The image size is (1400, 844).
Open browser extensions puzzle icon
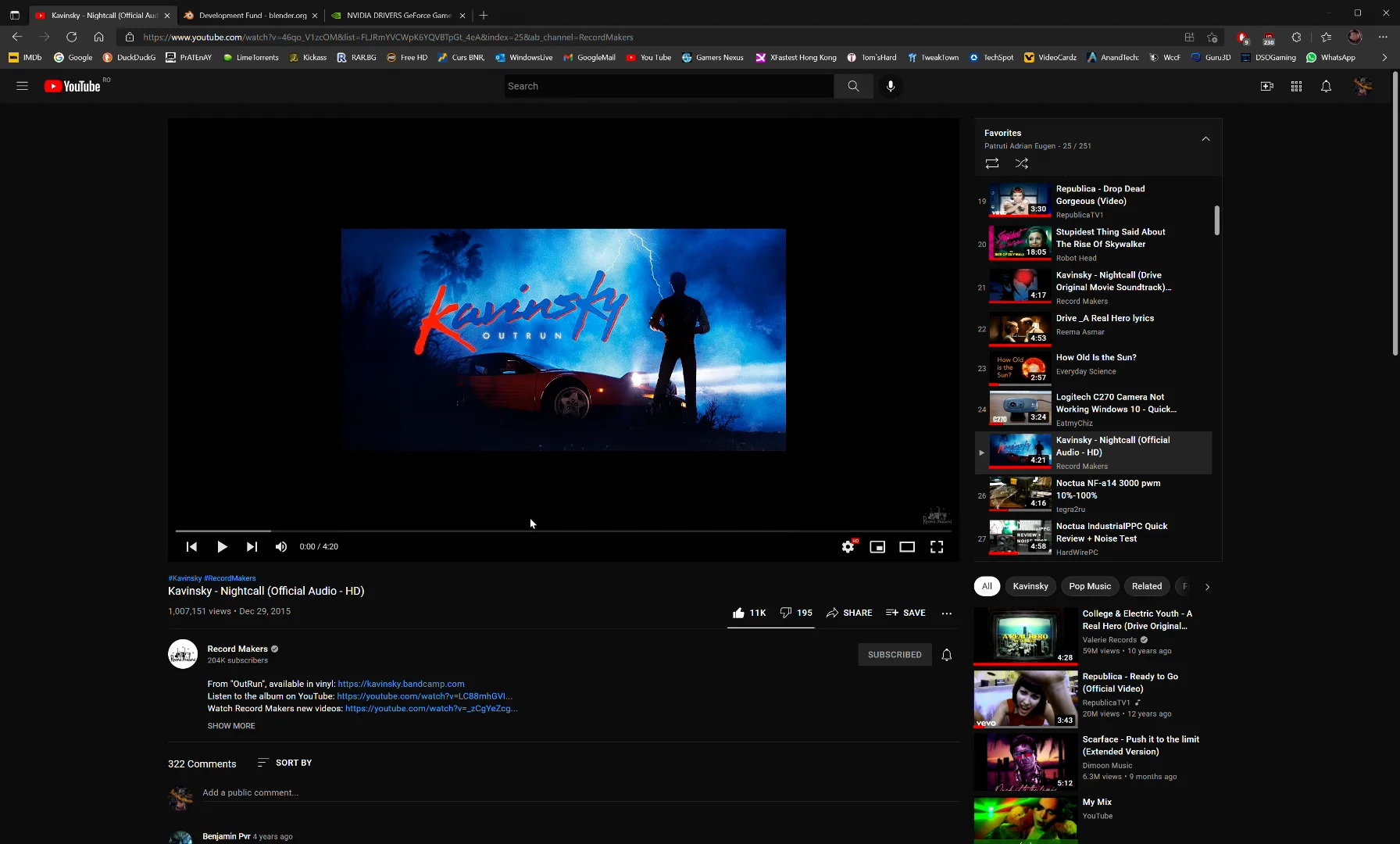(x=1296, y=37)
